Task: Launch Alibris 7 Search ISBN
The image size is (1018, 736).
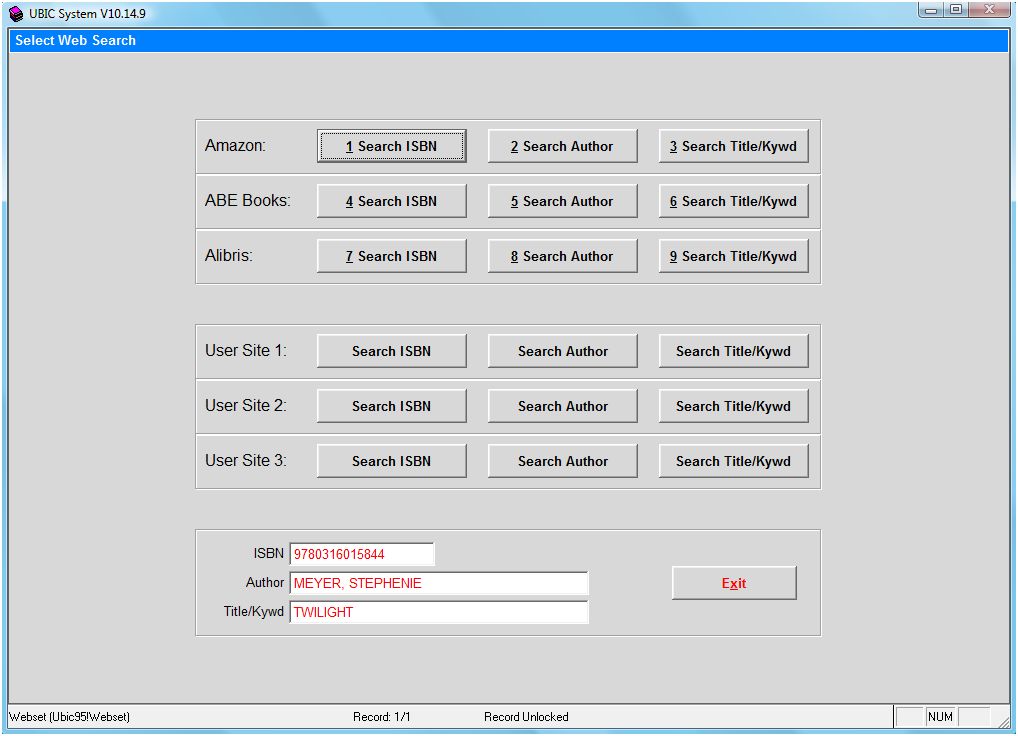Action: 391,256
